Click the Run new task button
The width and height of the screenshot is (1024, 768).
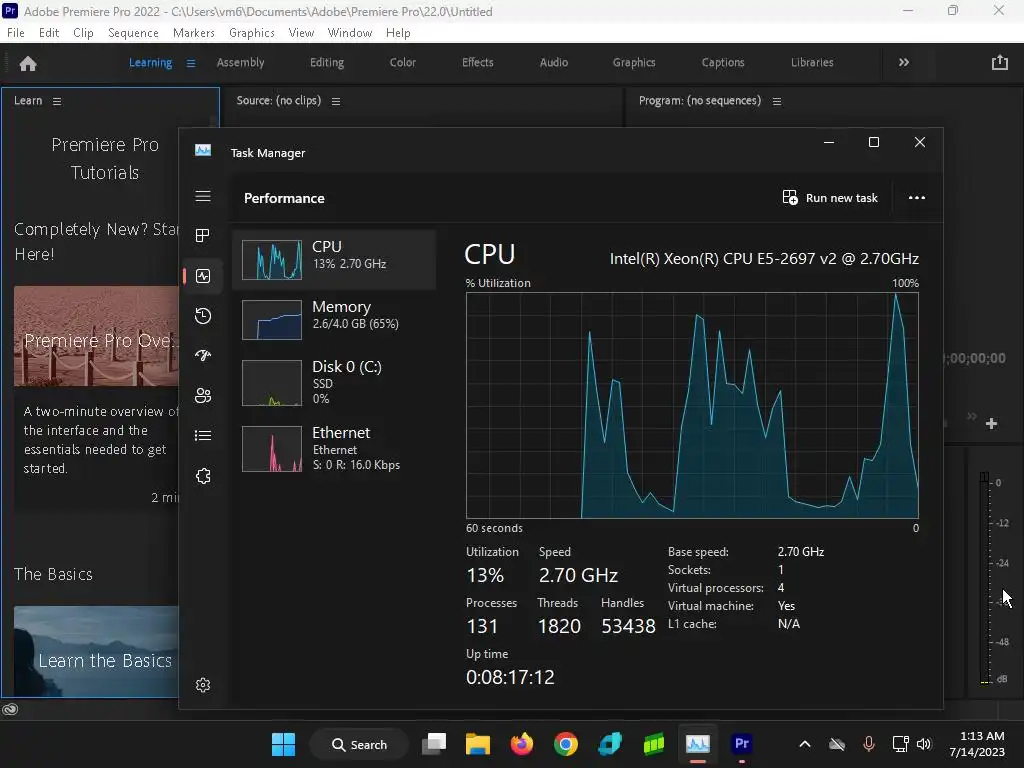[x=830, y=198]
